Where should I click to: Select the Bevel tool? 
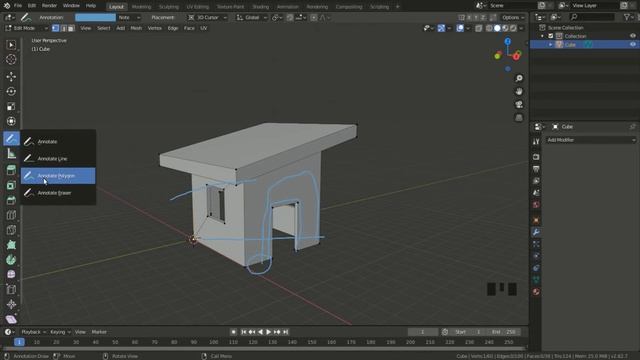tap(11, 200)
